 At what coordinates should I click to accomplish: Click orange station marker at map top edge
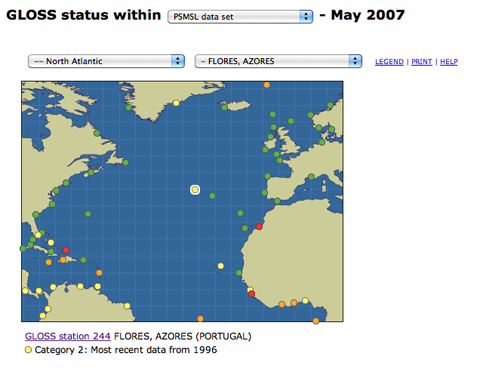(x=267, y=85)
